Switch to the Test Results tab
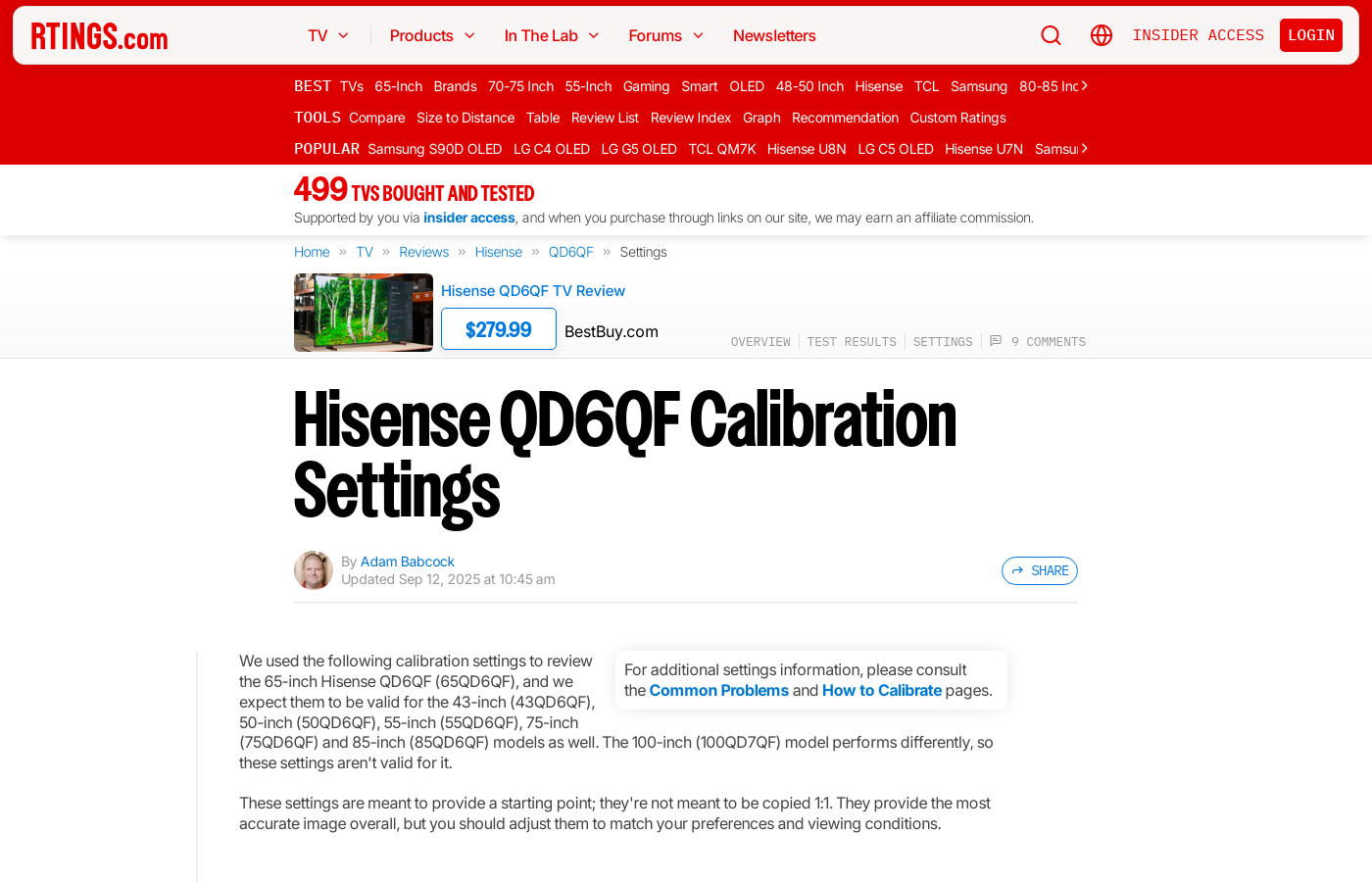Image resolution: width=1372 pixels, height=882 pixels. coord(852,342)
